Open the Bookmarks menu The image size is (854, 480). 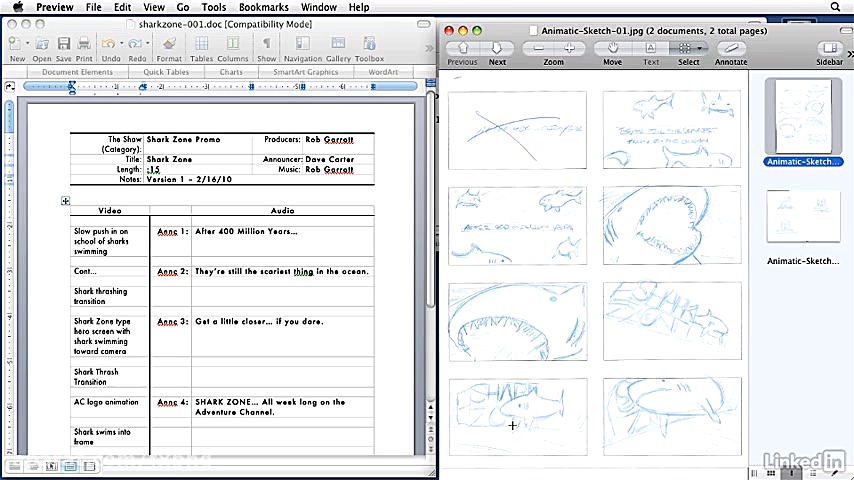click(263, 7)
